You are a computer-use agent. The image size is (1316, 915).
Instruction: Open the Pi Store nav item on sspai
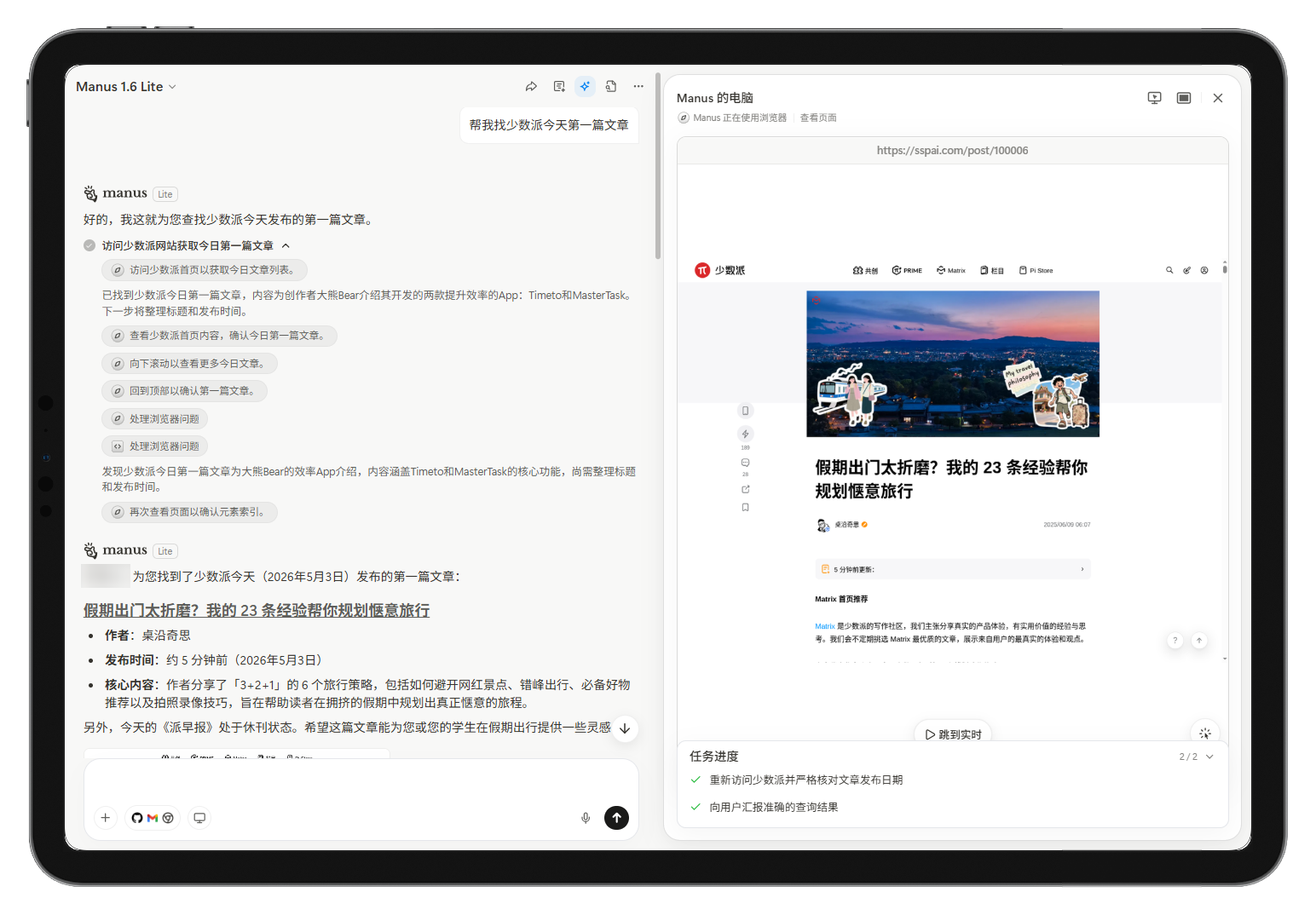(1036, 270)
